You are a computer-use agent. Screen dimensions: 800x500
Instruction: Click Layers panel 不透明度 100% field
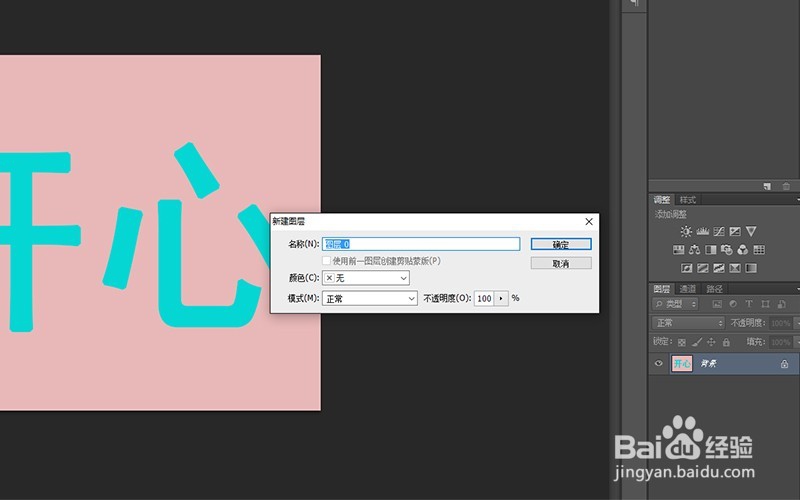[x=781, y=323]
